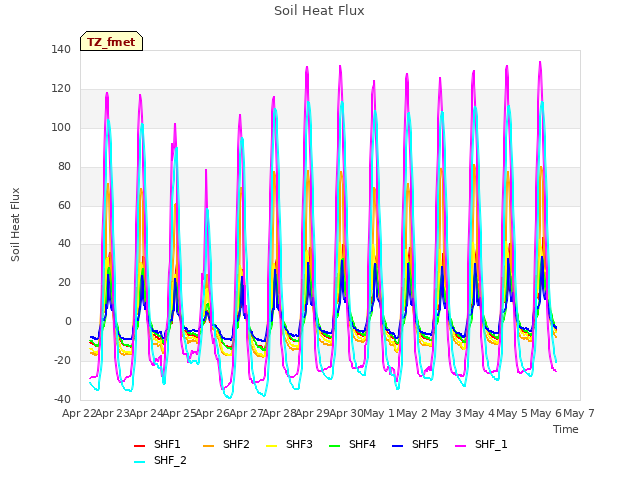Click the Apr 30 x-axis date label

[346, 413]
